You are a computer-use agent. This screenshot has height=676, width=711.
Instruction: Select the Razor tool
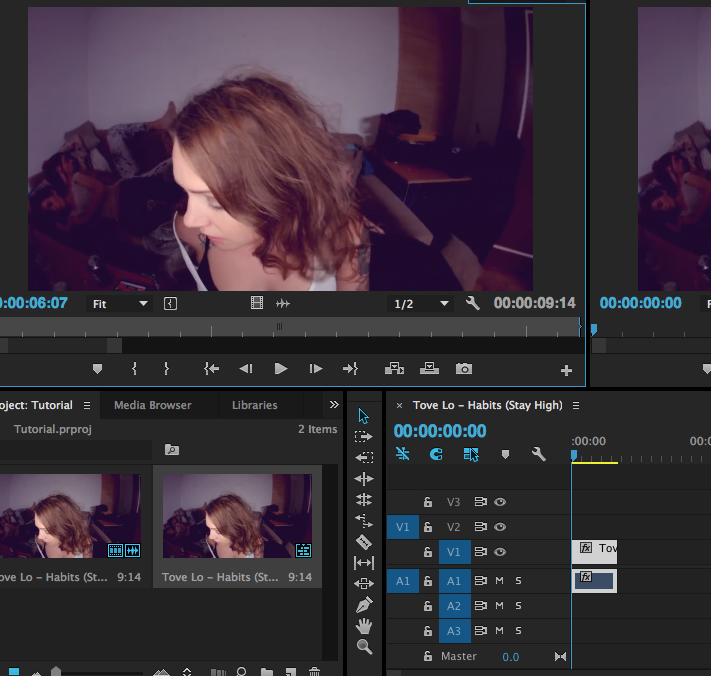click(x=364, y=542)
